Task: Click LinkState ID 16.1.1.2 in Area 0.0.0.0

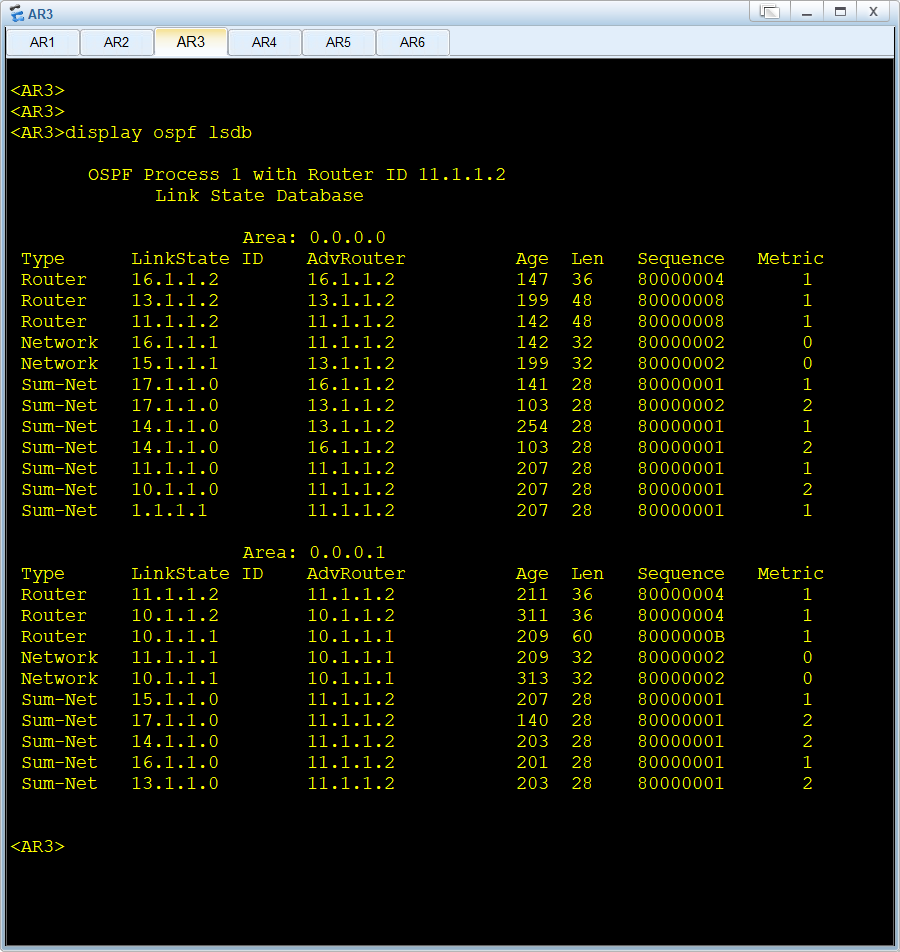Action: [176, 279]
